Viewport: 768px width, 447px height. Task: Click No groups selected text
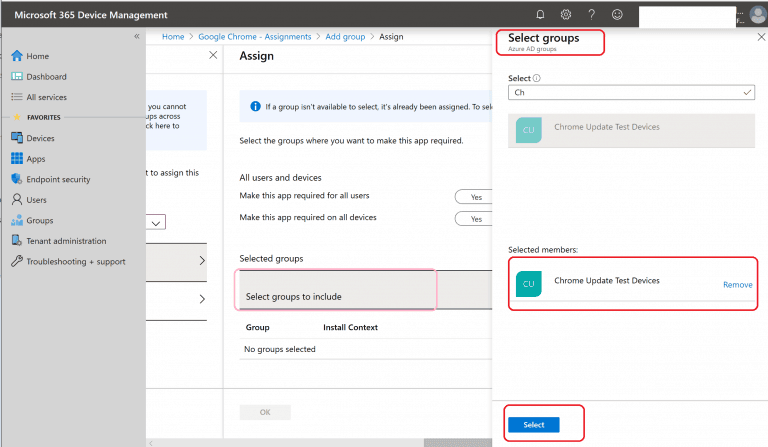point(280,349)
